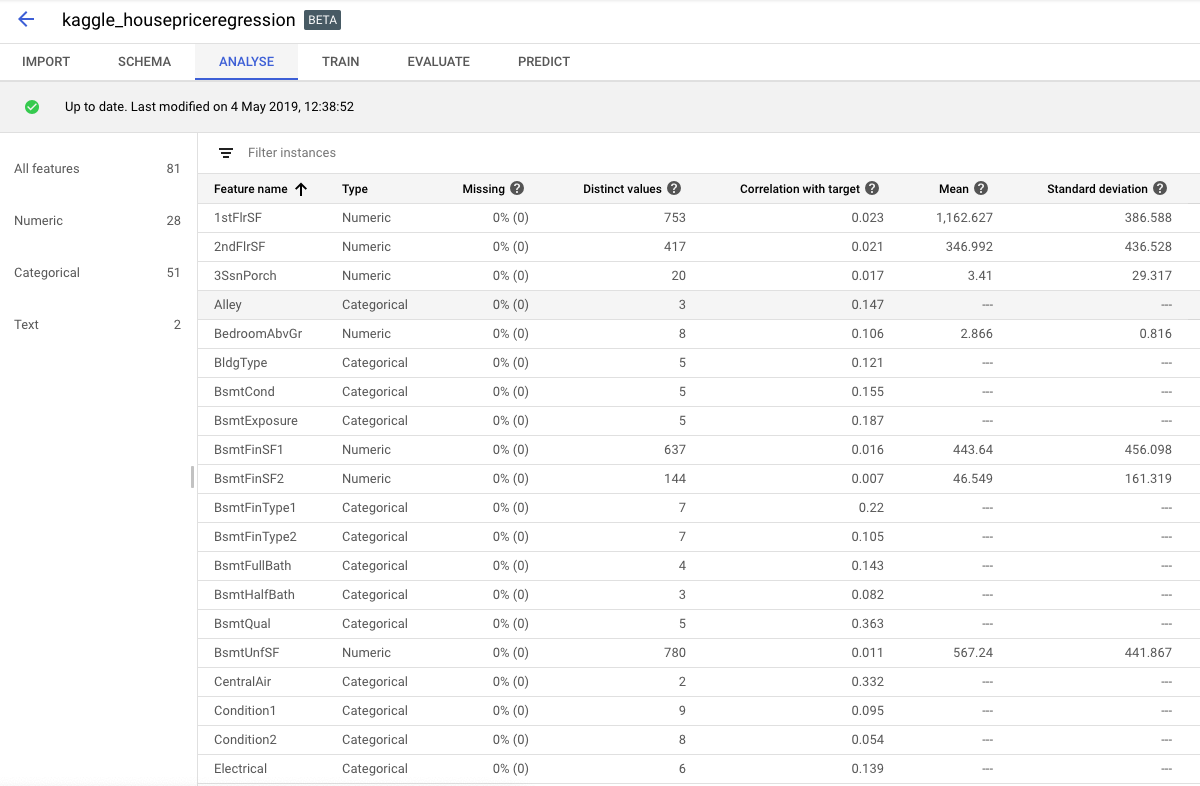Select the Condition1 feature row
Viewport: 1200px width, 786px height.
pos(699,711)
